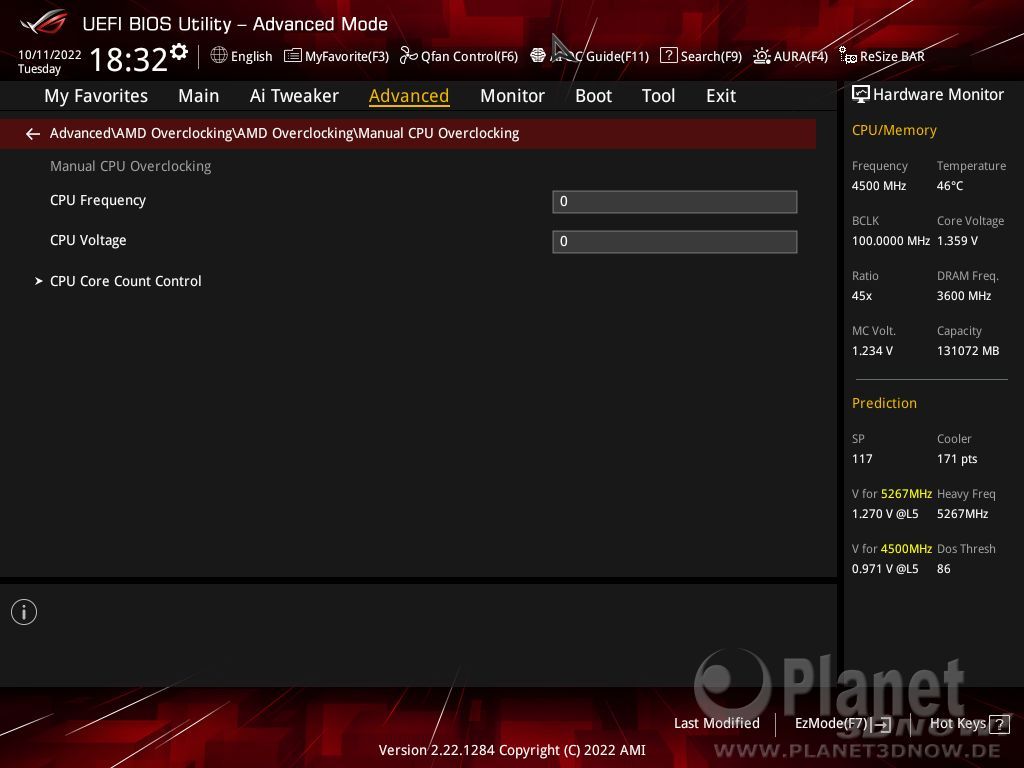Image resolution: width=1024 pixels, height=768 pixels.
Task: Click the Hot Keys question mark icon
Action: (x=999, y=724)
